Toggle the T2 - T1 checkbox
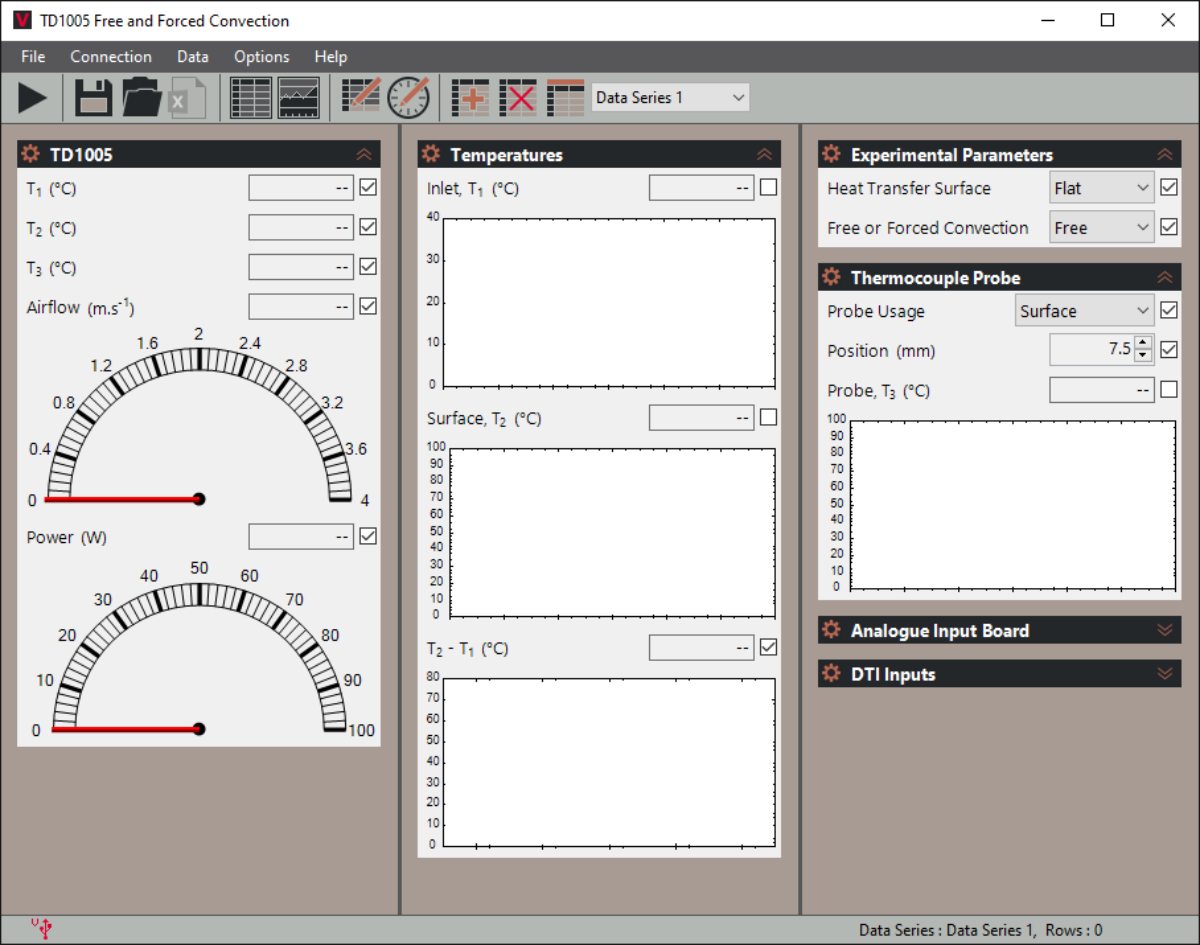Image resolution: width=1200 pixels, height=945 pixels. [x=768, y=647]
